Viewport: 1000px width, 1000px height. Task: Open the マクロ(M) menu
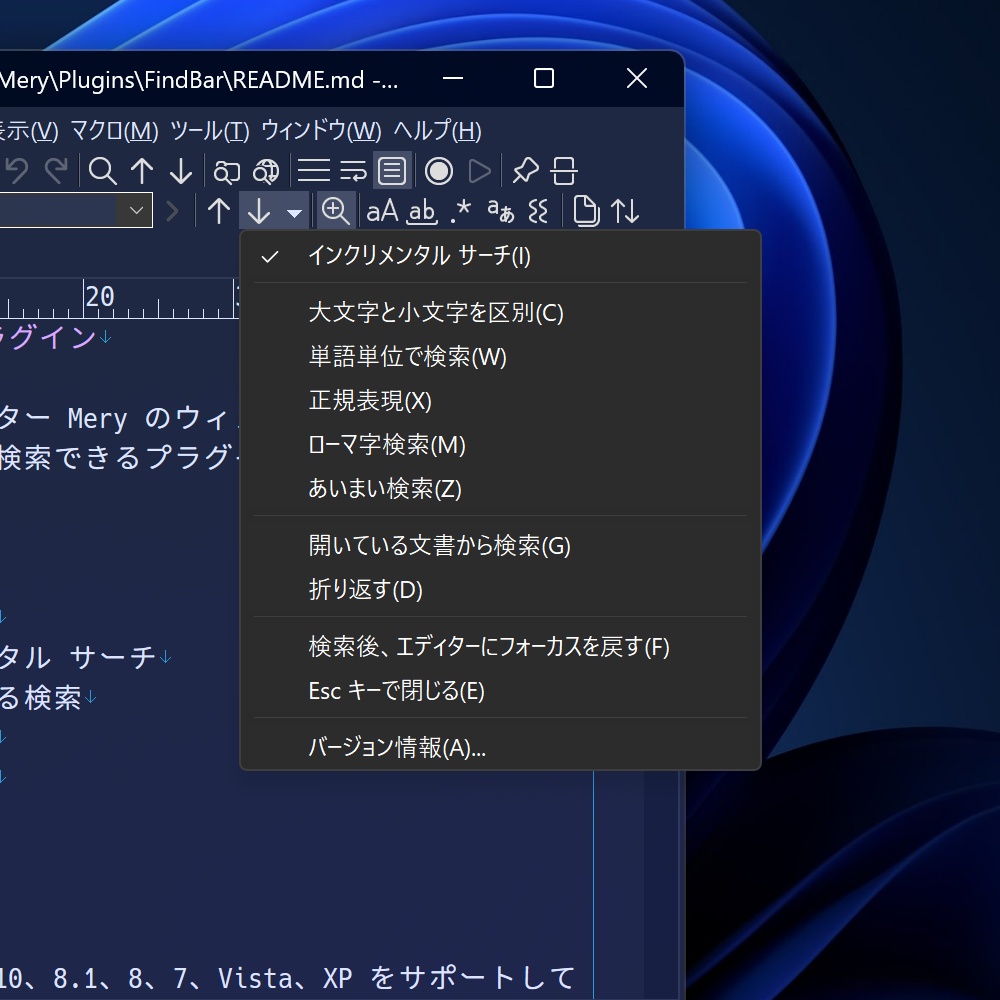[x=114, y=131]
